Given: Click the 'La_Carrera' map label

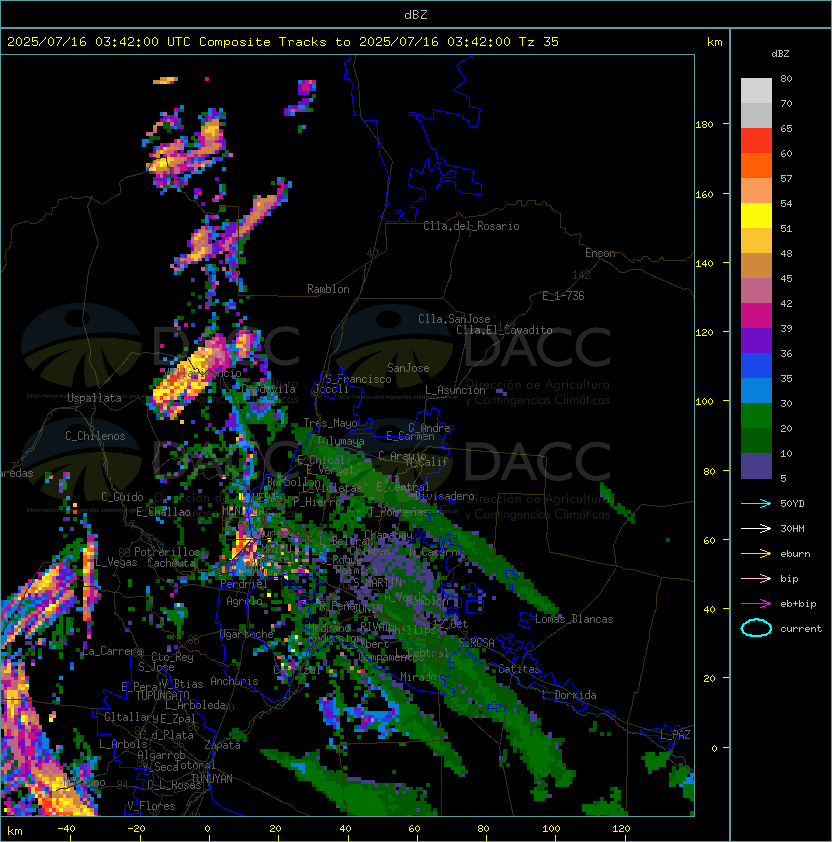Looking at the screenshot, I should coord(112,651).
